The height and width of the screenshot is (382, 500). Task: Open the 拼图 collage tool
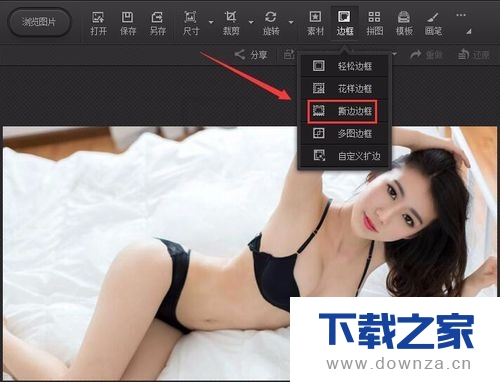374,23
